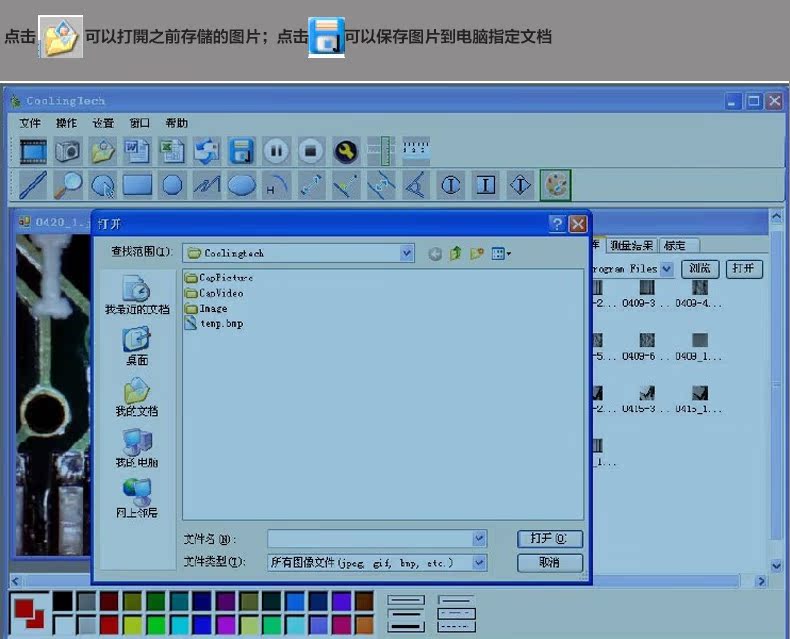This screenshot has height=639, width=790.
Task: Open the 文件类型 file type dropdown
Action: pyautogui.click(x=479, y=563)
